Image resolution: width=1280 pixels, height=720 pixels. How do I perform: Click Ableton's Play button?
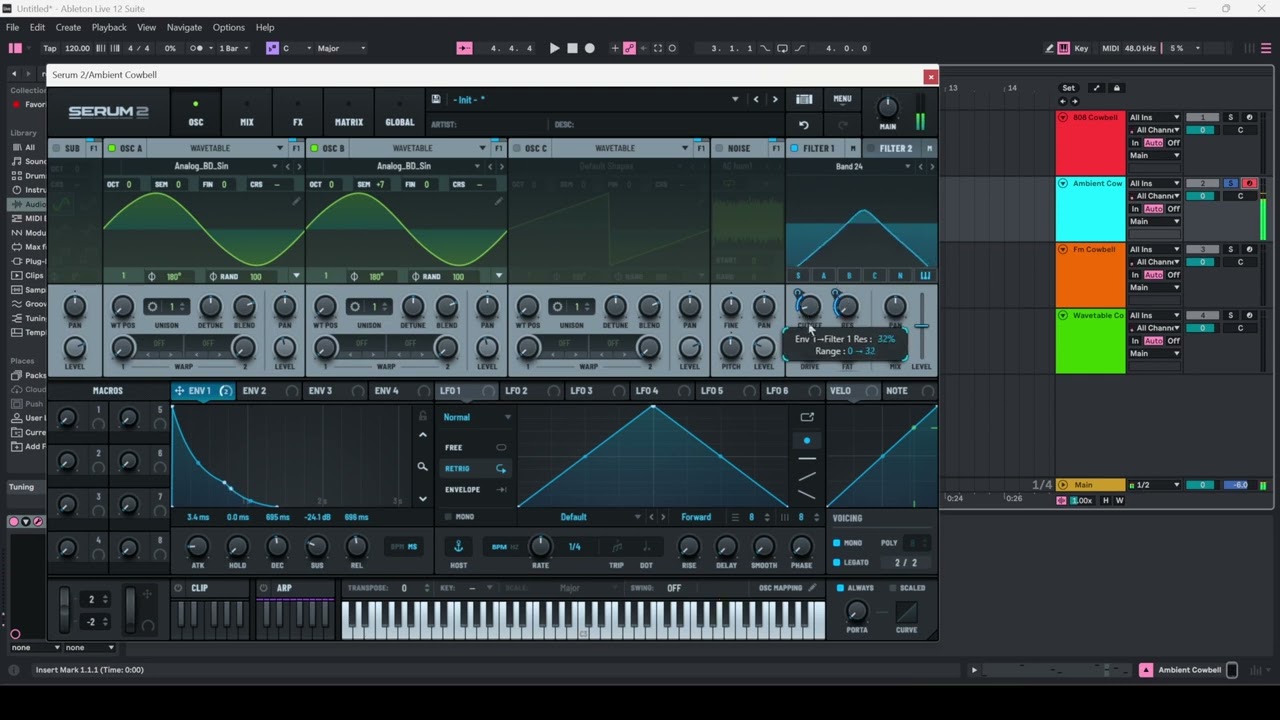(554, 48)
